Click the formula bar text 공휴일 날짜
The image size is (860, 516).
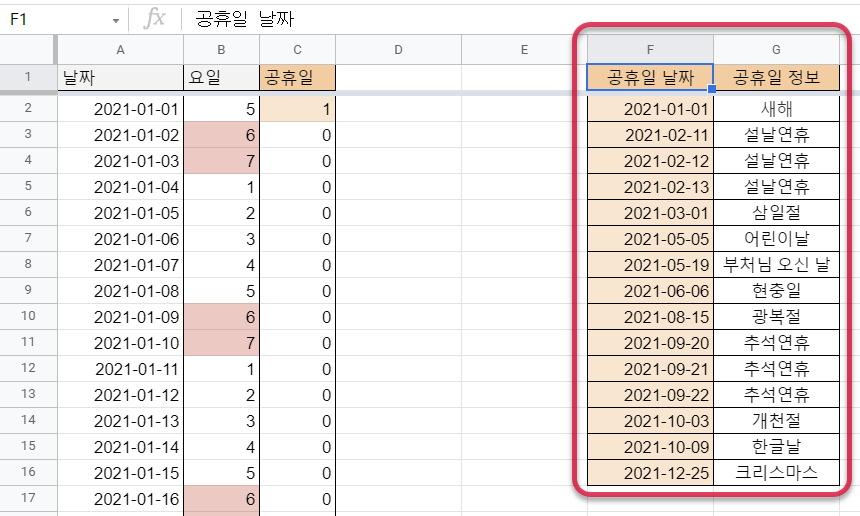(245, 19)
